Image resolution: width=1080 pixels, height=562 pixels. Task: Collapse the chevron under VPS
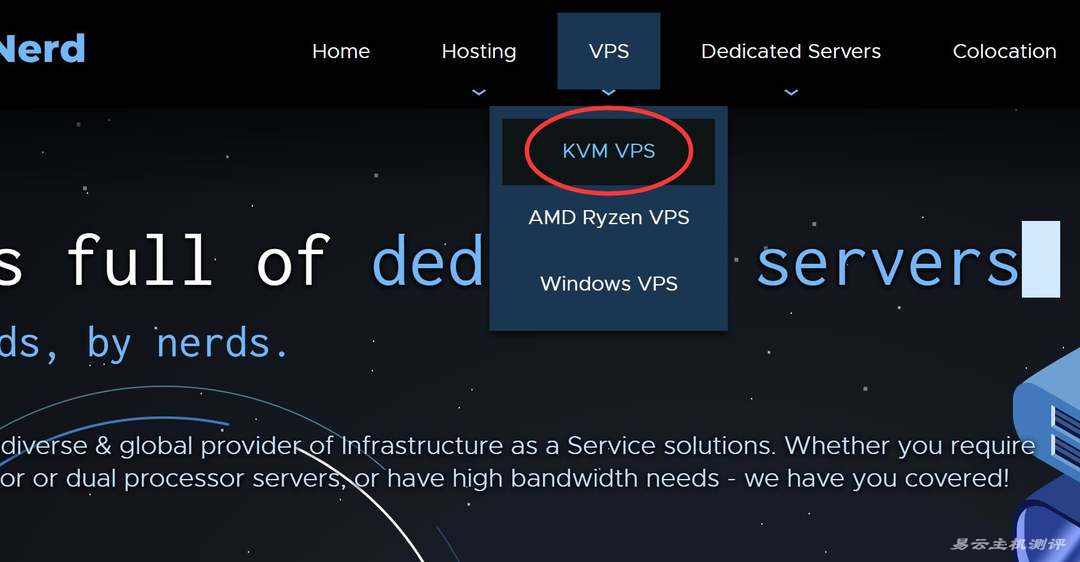pos(609,92)
